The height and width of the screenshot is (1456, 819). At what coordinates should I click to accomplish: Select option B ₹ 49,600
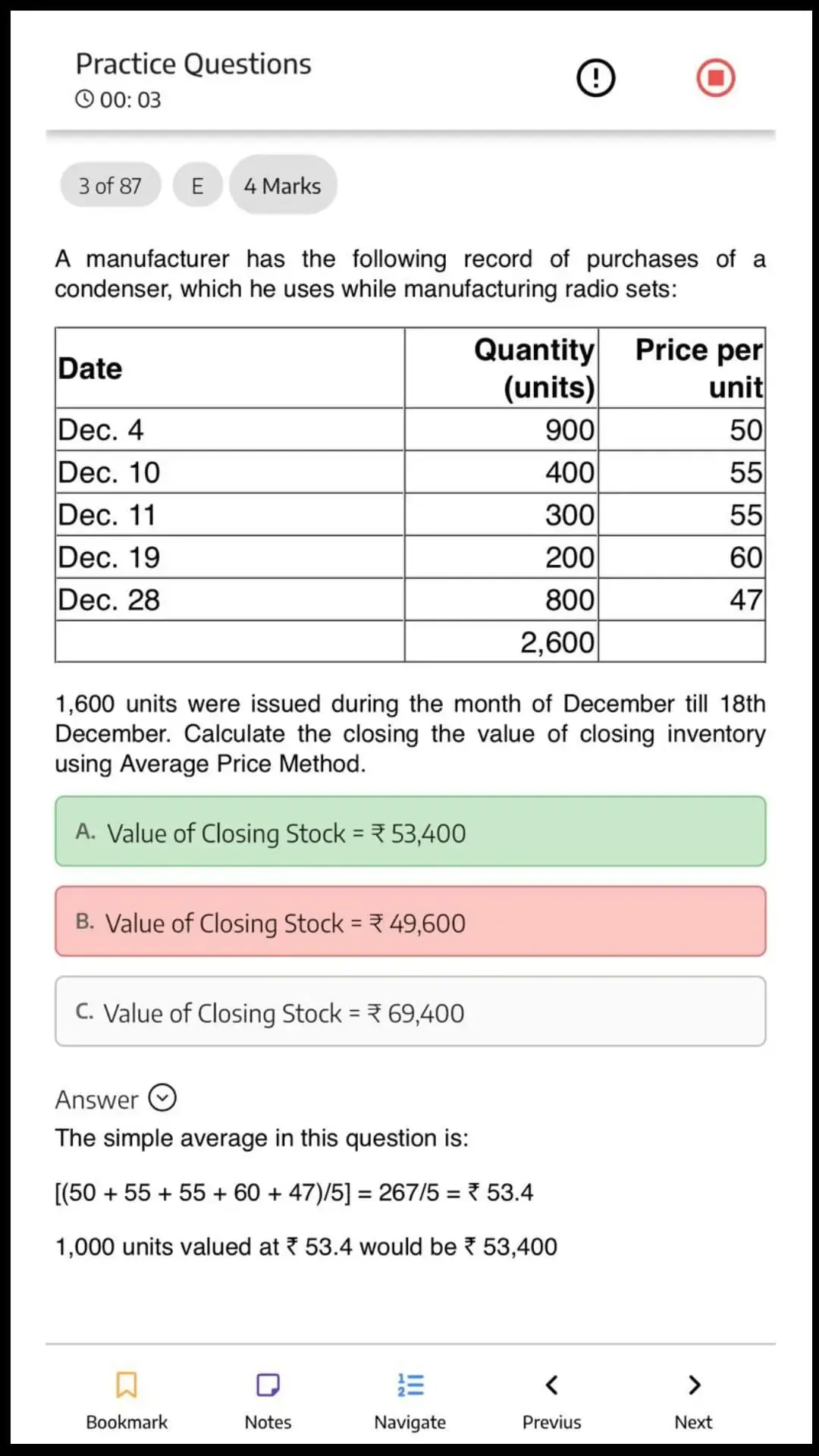[410, 921]
